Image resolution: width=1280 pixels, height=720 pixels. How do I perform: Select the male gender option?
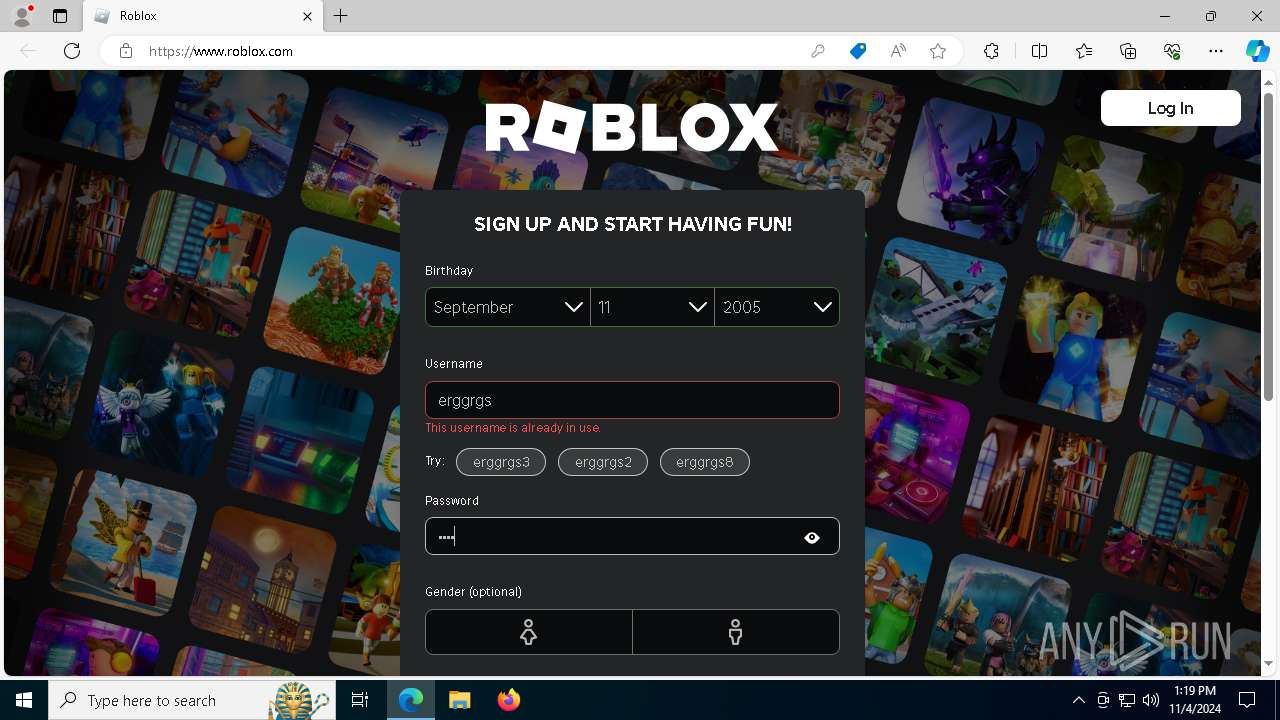click(x=736, y=632)
